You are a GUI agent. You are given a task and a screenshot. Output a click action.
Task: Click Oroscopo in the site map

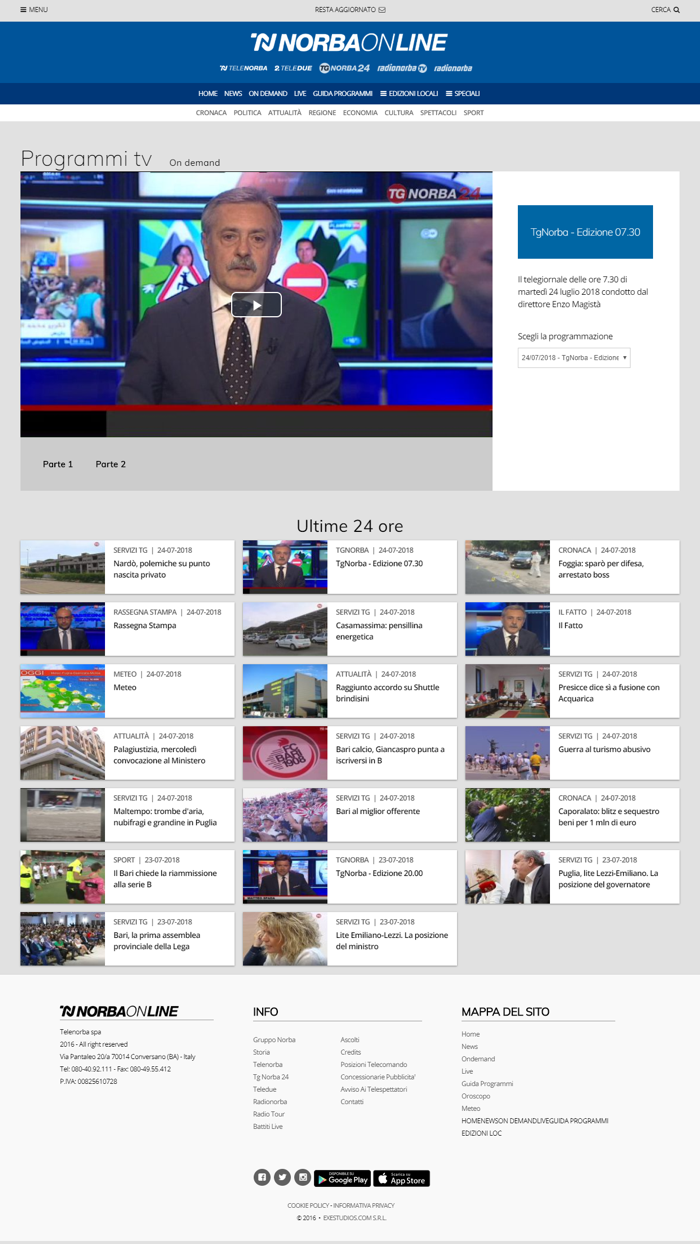point(474,1096)
